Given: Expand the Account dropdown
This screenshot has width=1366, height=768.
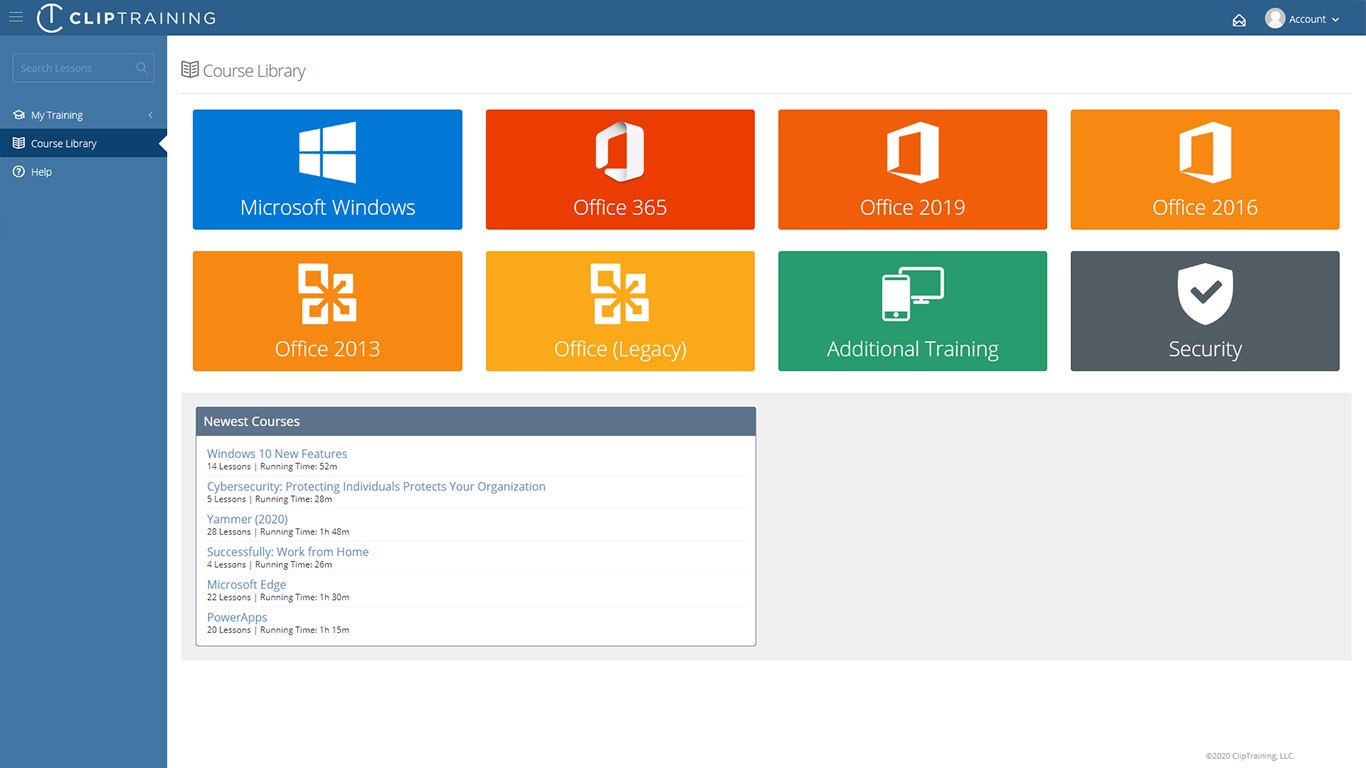Looking at the screenshot, I should click(x=1314, y=19).
